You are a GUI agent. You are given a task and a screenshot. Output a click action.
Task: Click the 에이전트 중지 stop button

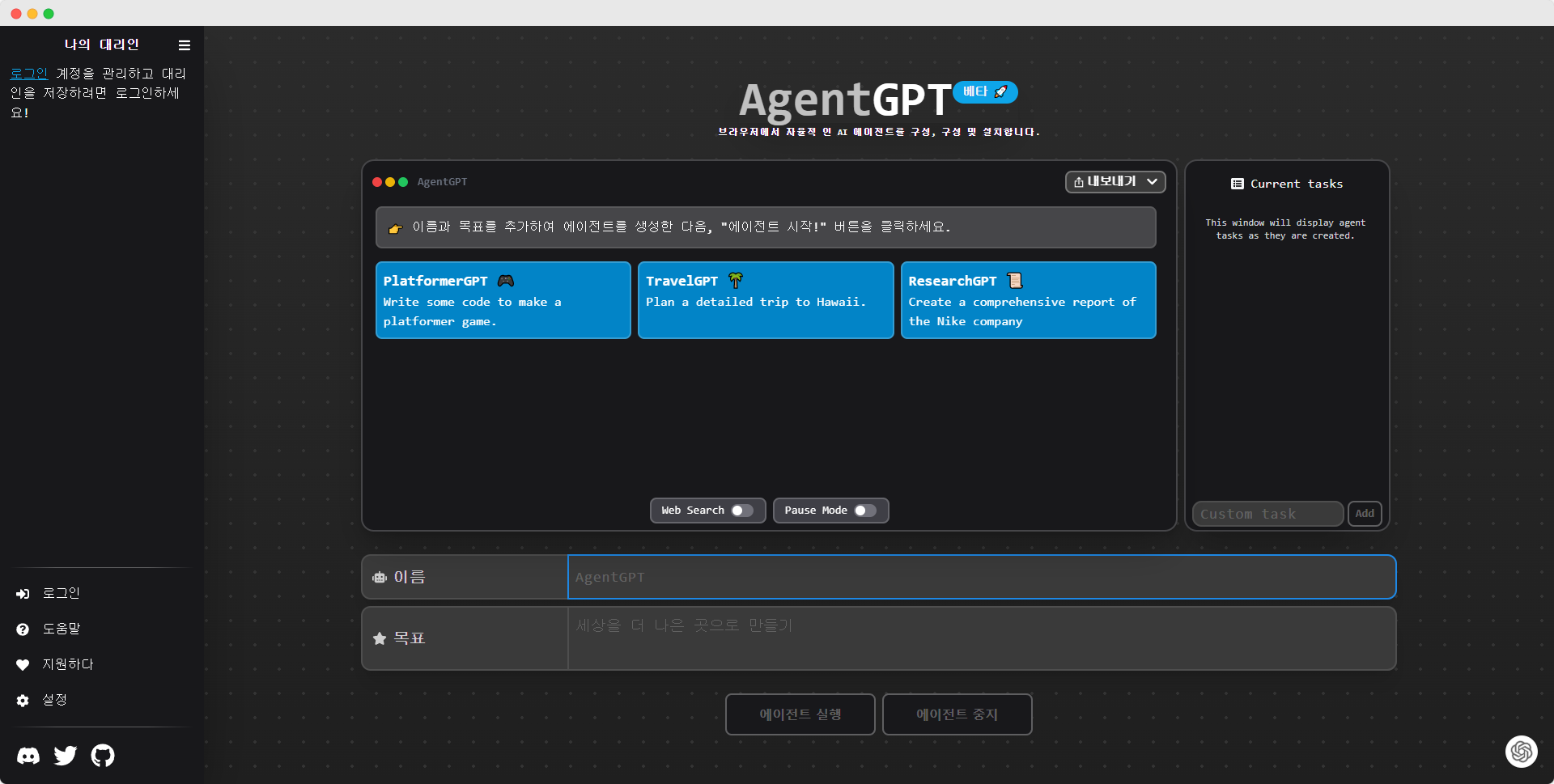957,714
